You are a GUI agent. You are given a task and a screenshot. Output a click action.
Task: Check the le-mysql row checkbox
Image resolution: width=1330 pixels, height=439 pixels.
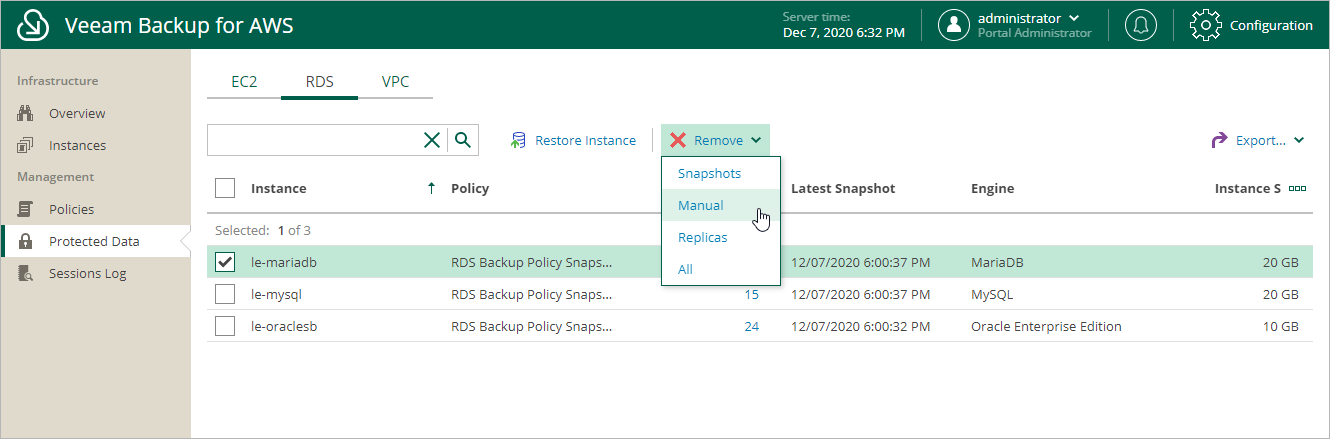tap(225, 295)
